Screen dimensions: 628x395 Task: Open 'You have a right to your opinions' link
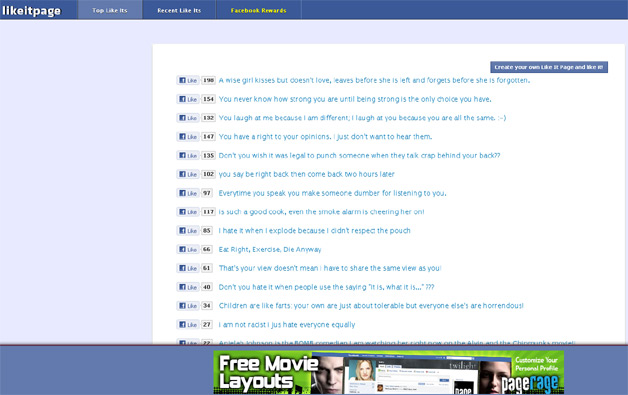[x=325, y=137]
